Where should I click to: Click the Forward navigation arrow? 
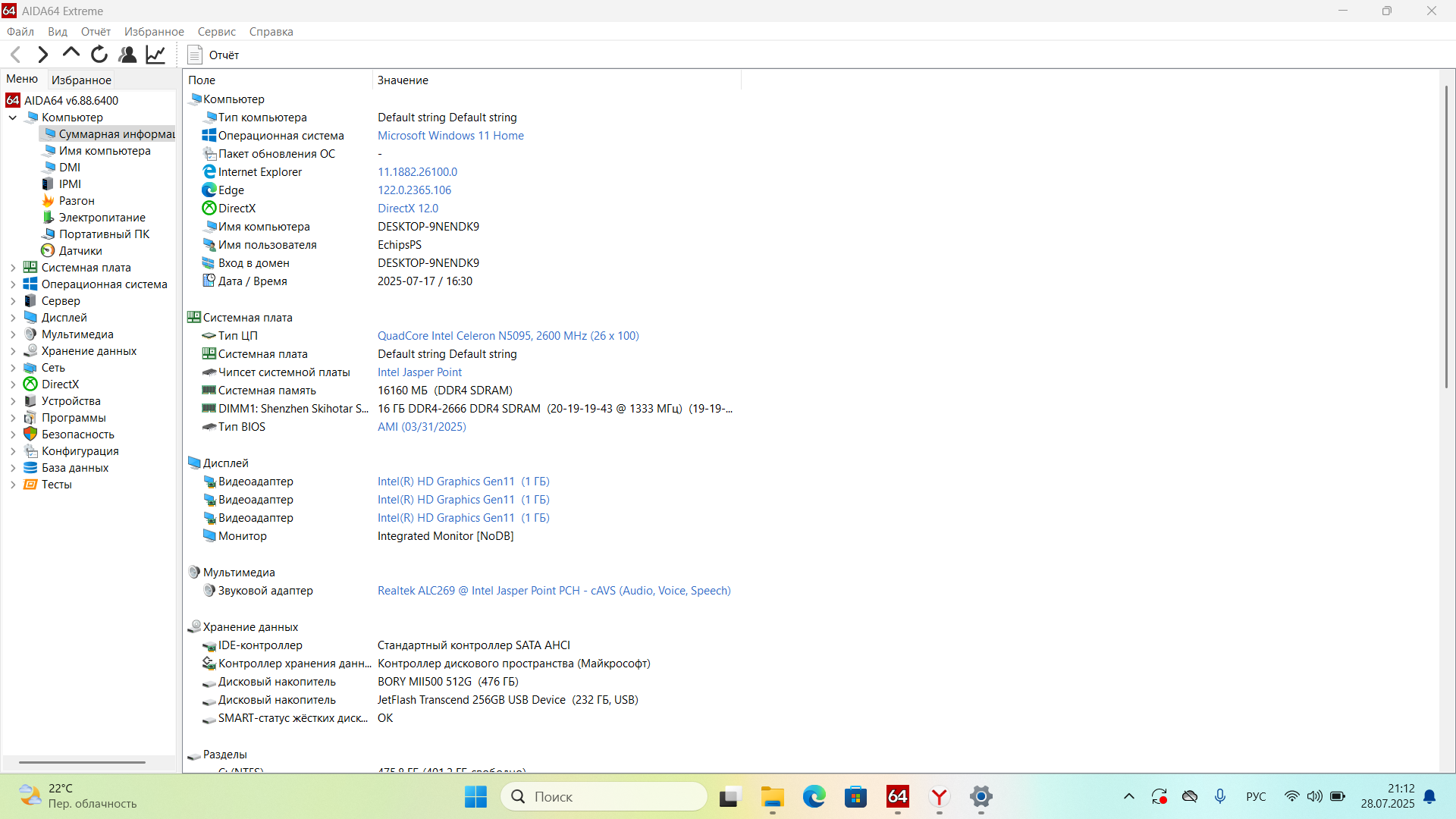tap(43, 55)
